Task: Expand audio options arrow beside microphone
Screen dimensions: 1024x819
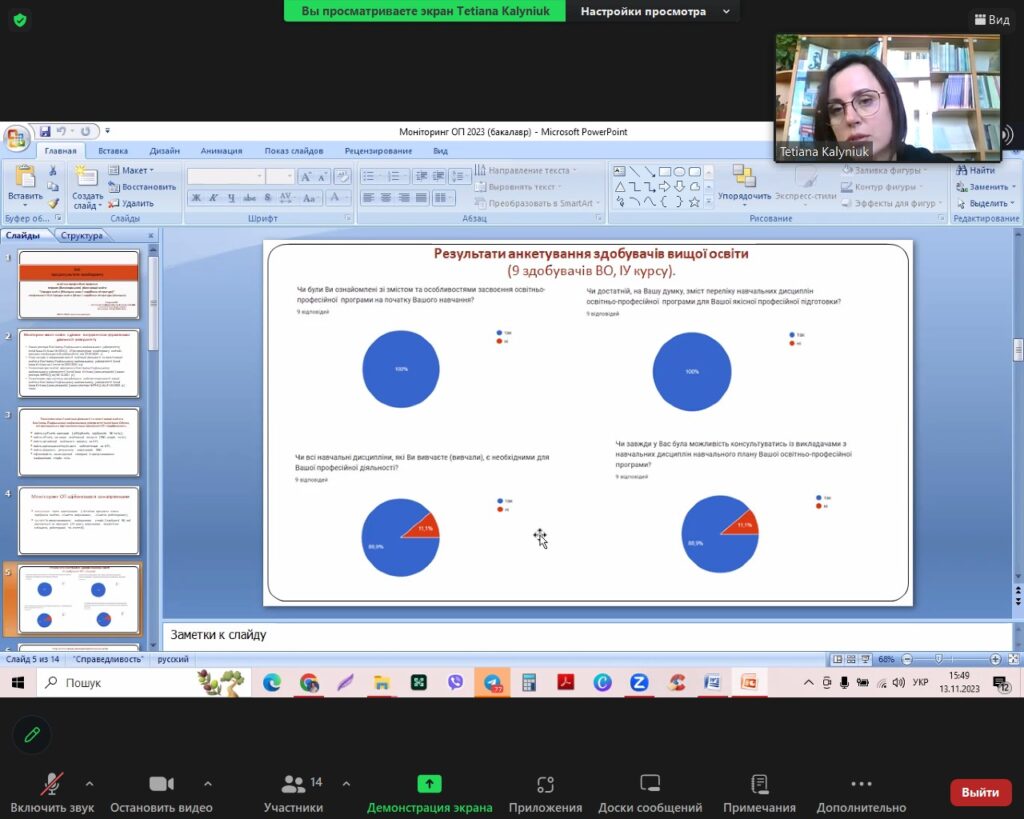Action: point(89,783)
